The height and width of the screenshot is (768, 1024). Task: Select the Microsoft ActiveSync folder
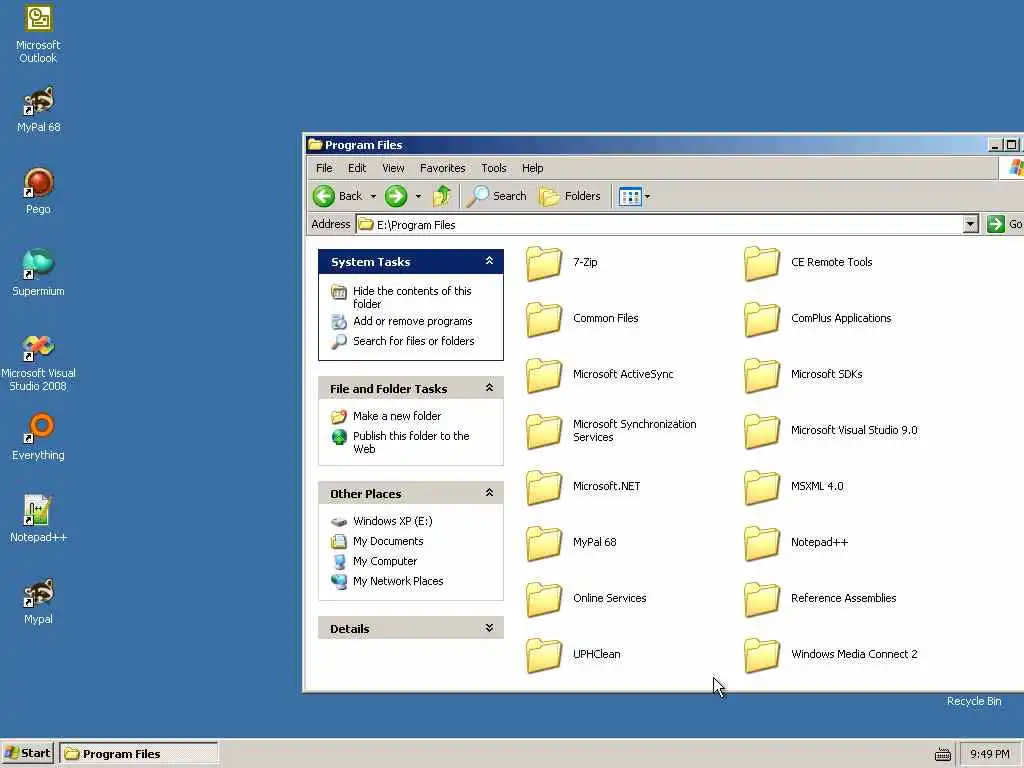click(600, 375)
